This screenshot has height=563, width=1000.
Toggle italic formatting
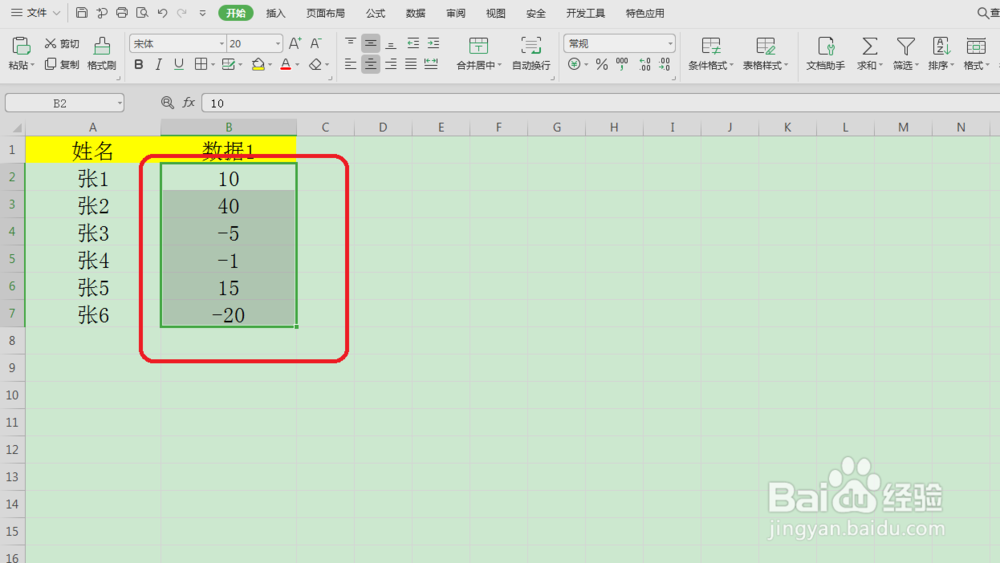pos(159,64)
